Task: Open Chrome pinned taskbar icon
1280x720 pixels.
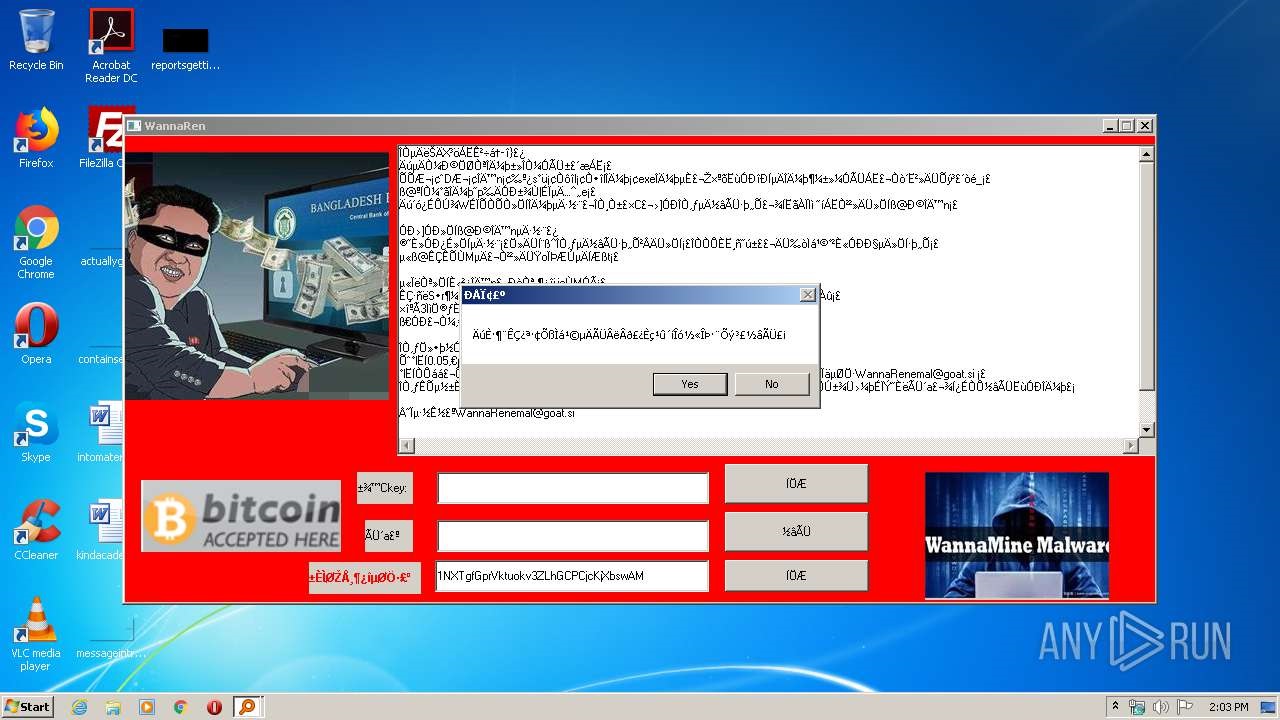Action: [180, 707]
